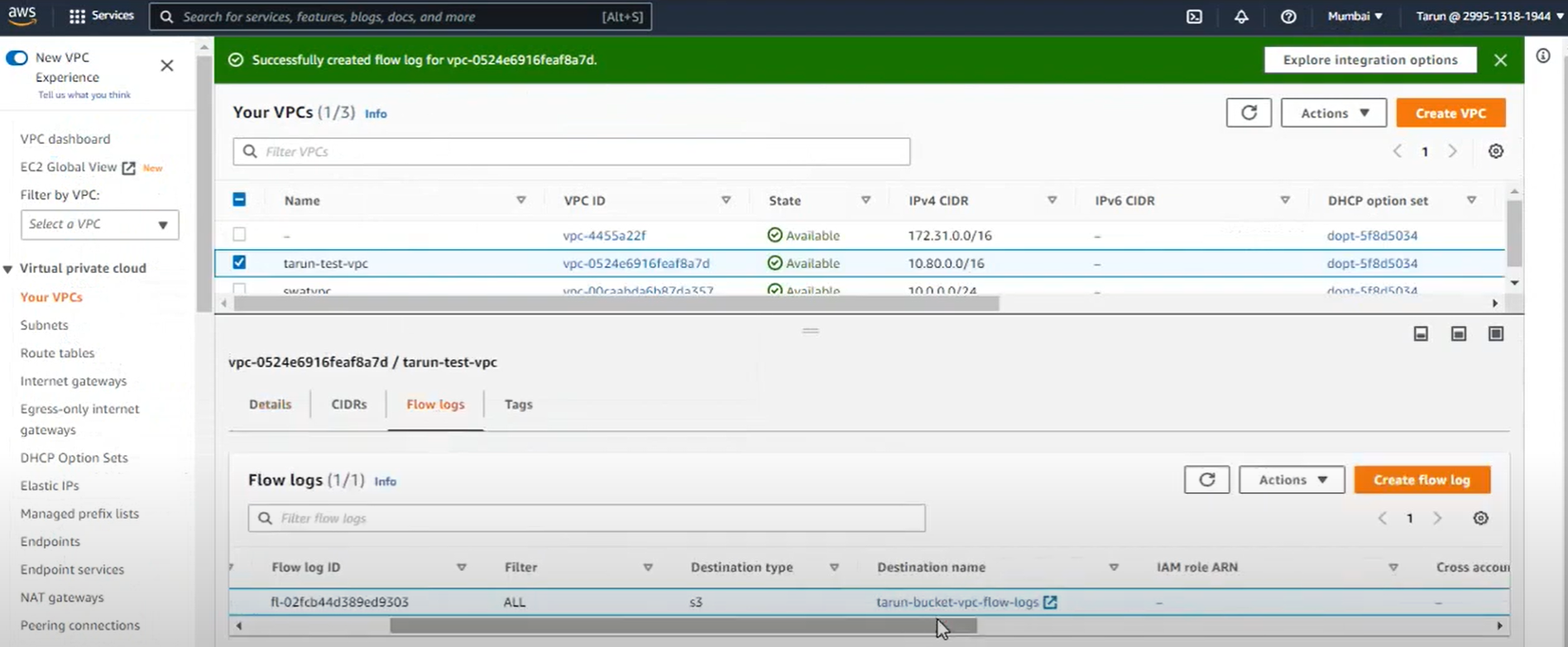The image size is (1568, 647).
Task: Open the AWS home logo
Action: 22,16
